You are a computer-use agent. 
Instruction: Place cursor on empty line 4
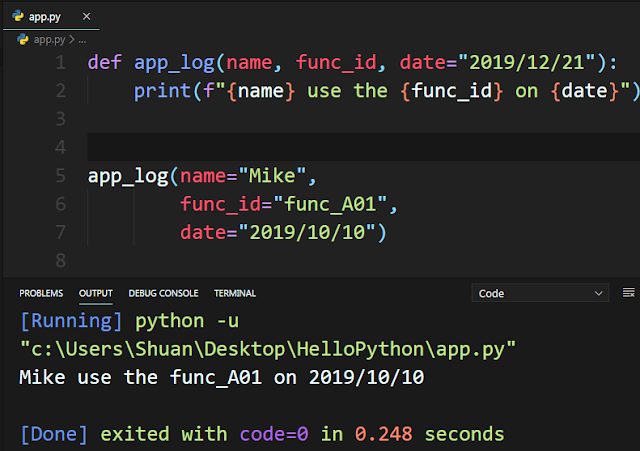363,147
